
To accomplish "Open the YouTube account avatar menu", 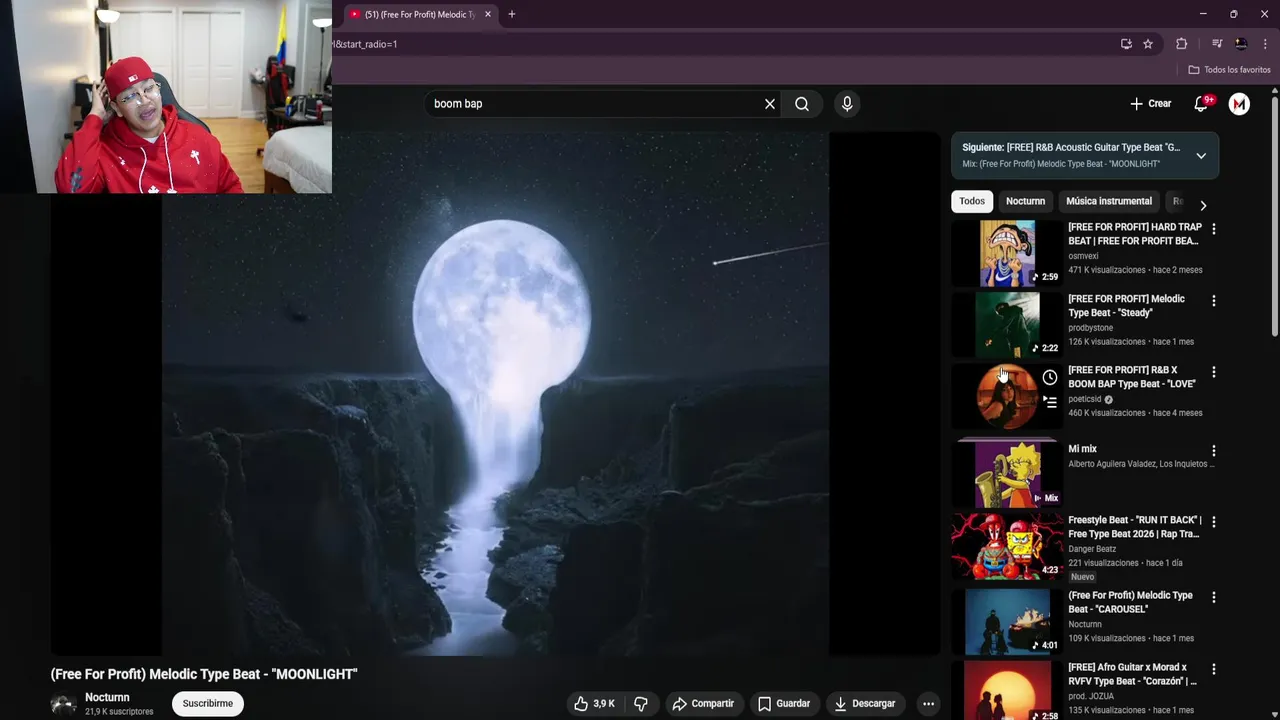I will click(x=1239, y=104).
